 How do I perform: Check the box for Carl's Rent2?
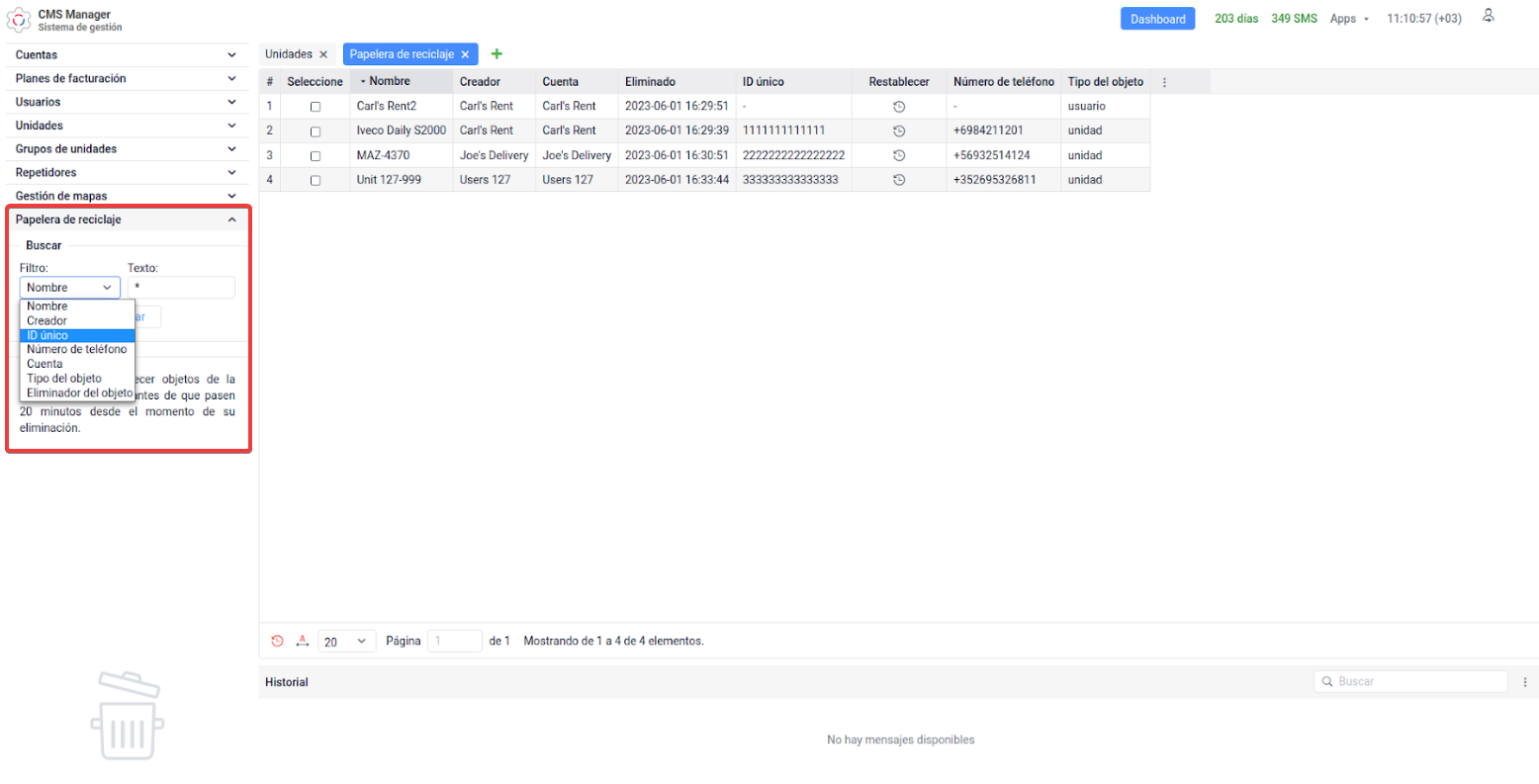[316, 107]
